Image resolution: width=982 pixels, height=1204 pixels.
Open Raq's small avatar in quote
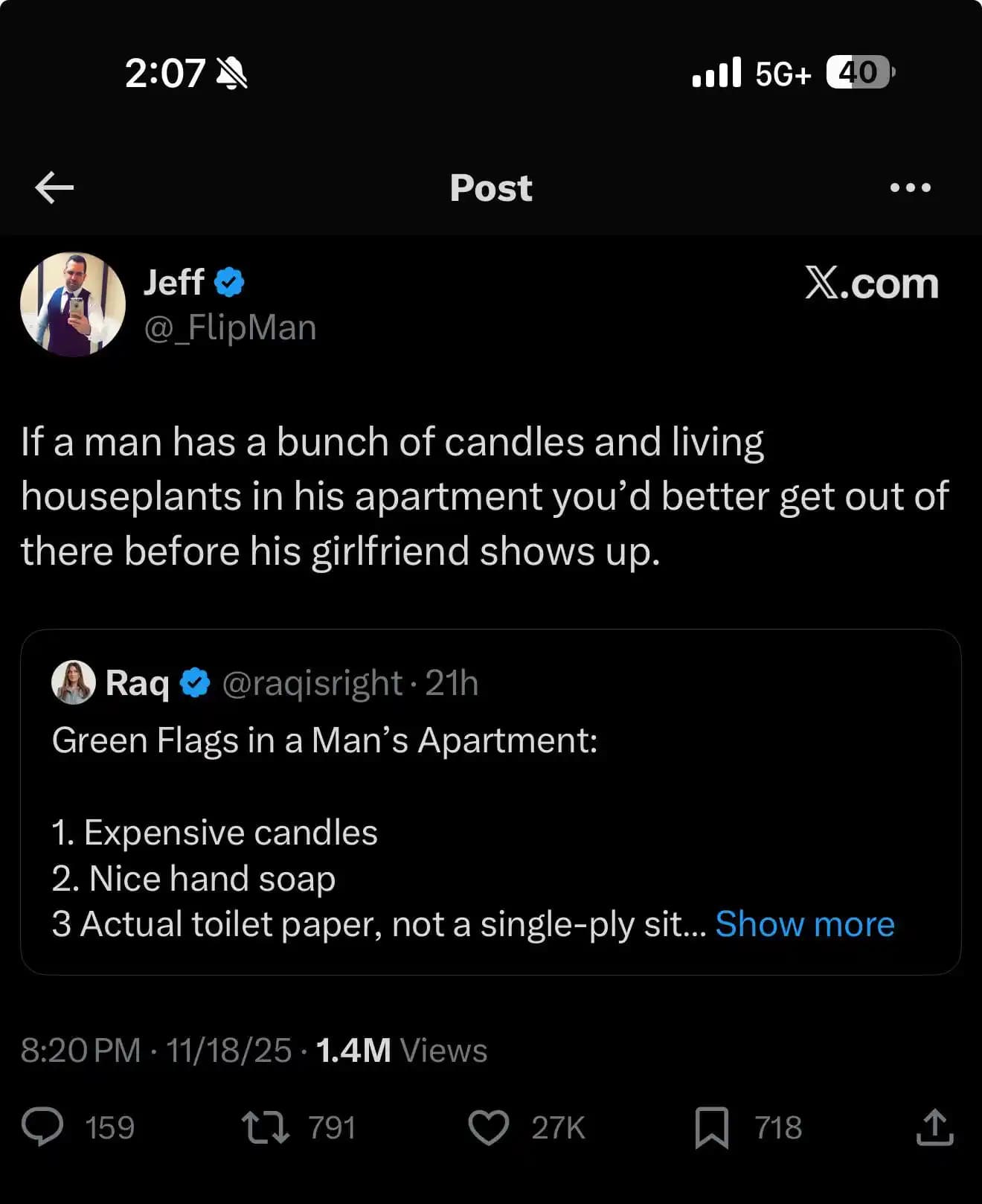73,682
